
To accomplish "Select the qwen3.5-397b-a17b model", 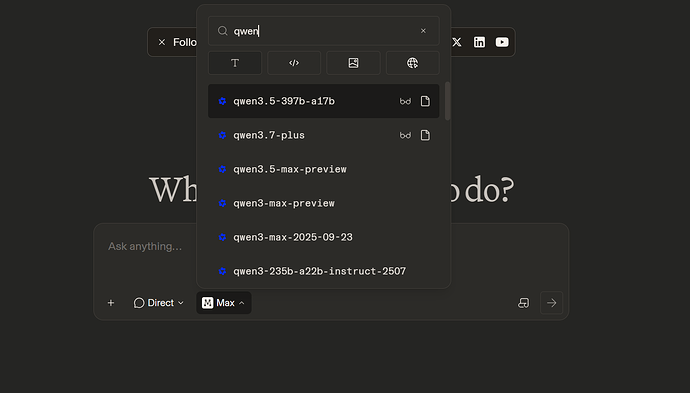I will 323,101.
